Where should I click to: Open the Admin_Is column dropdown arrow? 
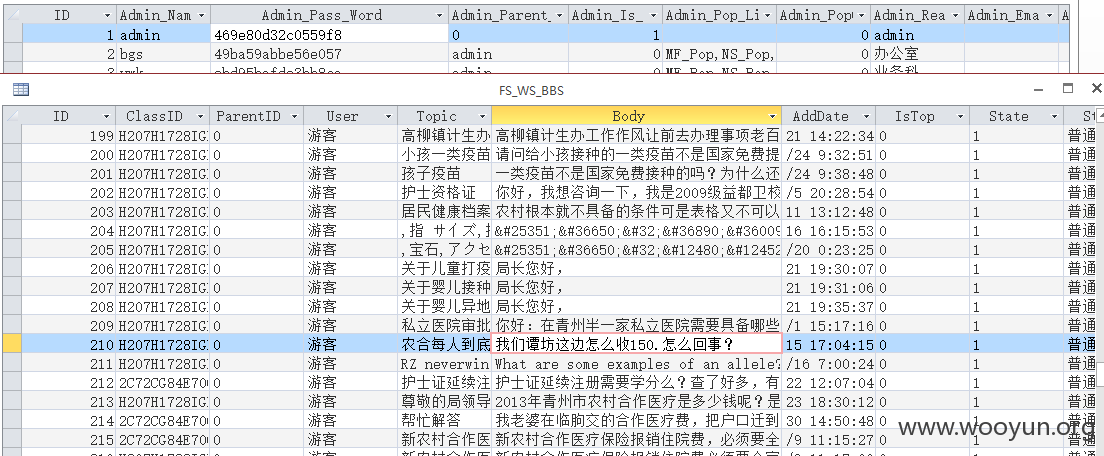coord(653,15)
